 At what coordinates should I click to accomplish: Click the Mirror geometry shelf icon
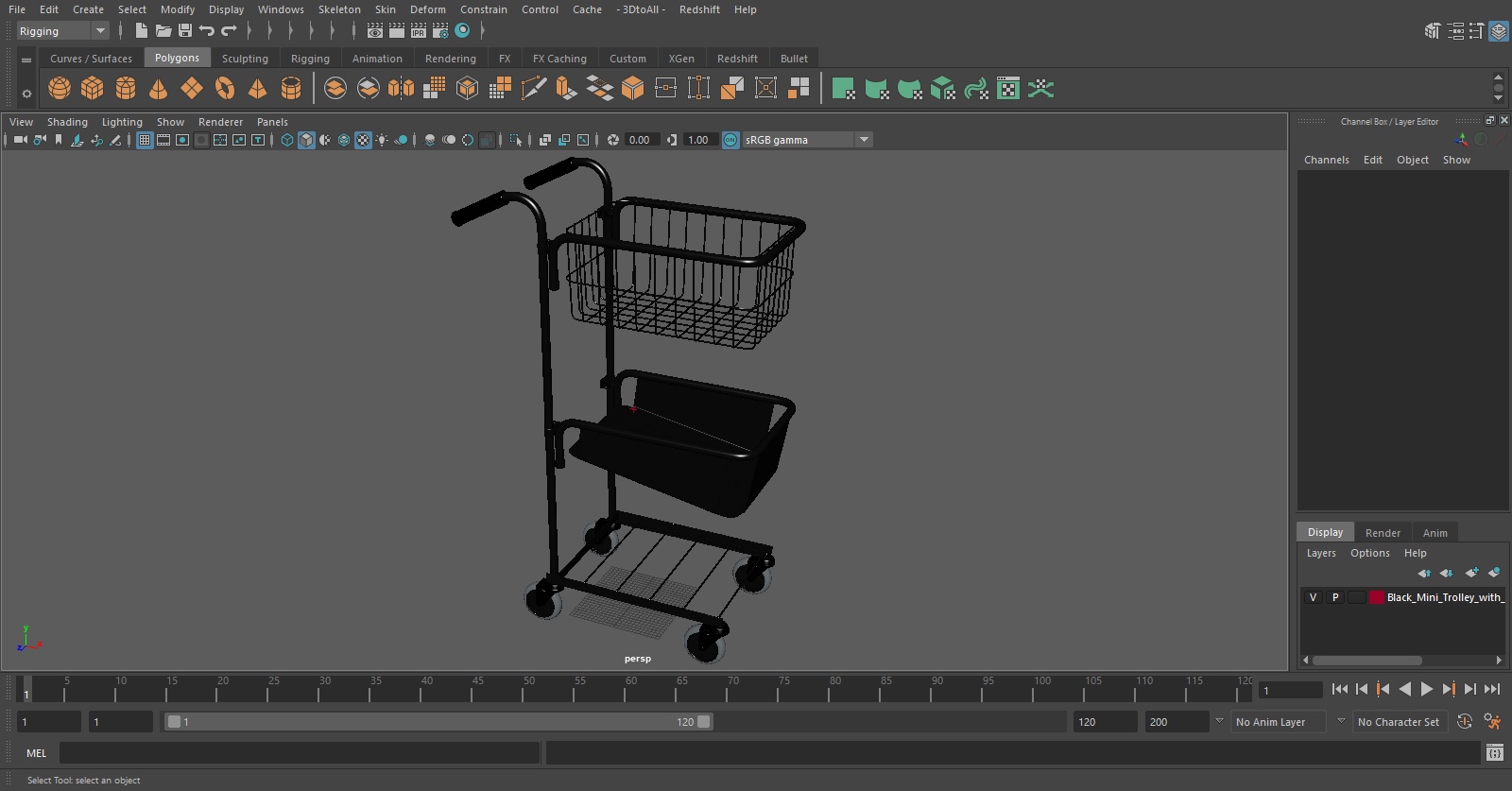pos(401,89)
